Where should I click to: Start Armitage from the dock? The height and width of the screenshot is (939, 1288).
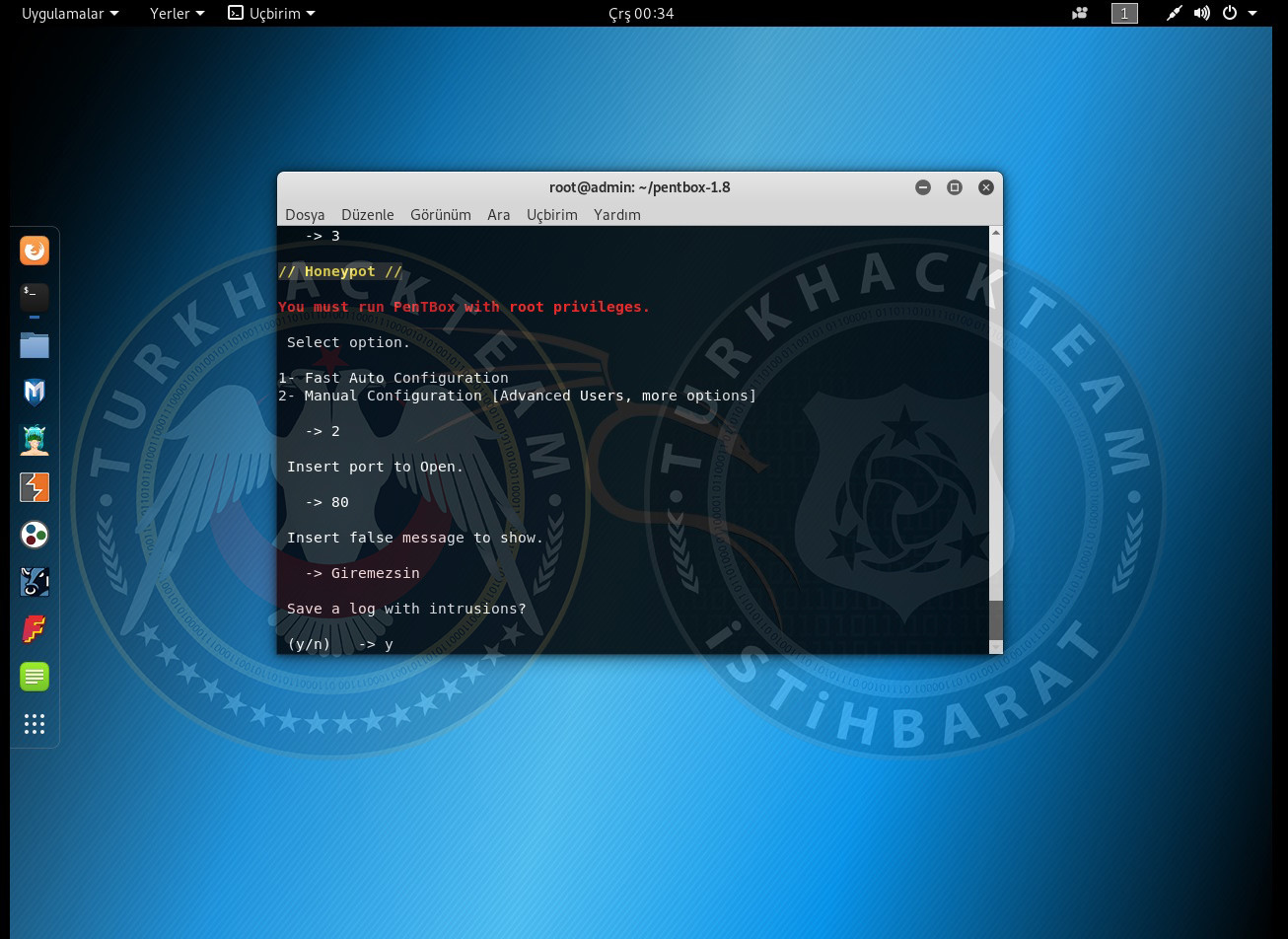[35, 439]
